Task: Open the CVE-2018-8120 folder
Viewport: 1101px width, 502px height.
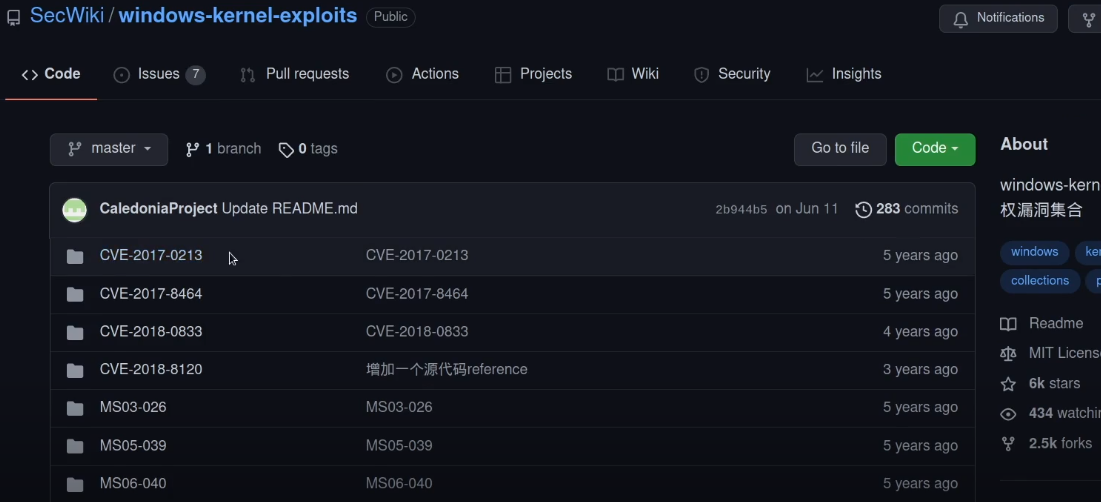Action: (x=151, y=369)
